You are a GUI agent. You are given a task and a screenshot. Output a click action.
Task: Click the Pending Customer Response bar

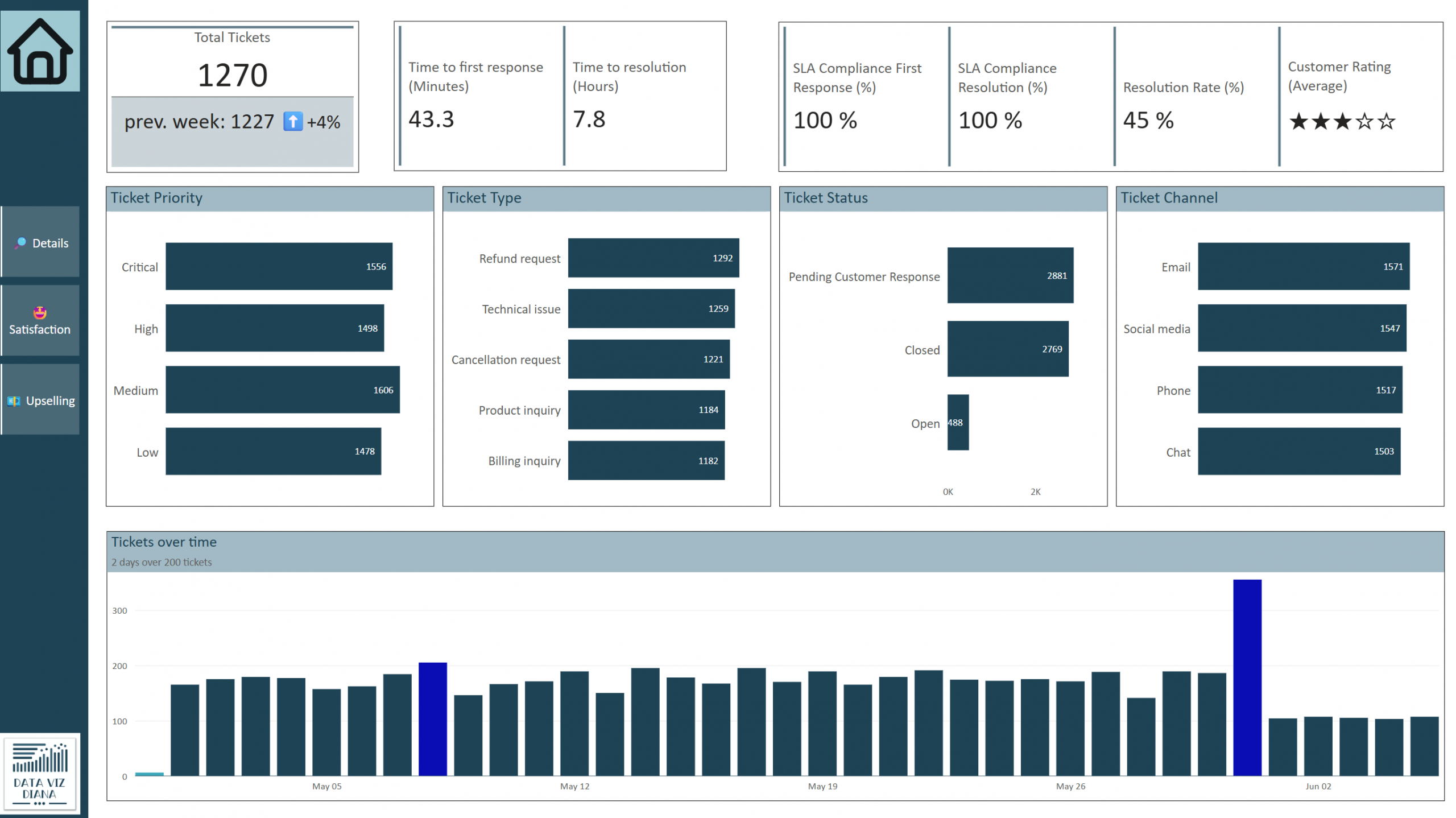click(1010, 275)
